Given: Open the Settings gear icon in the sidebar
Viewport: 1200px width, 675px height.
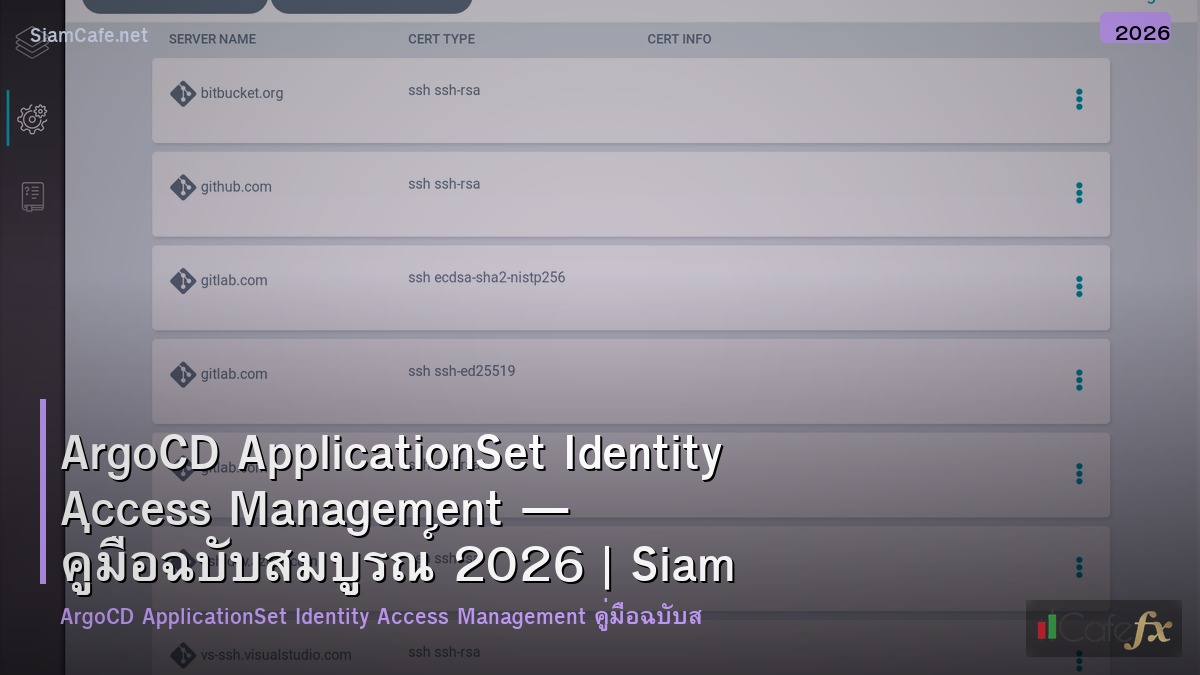Looking at the screenshot, I should click(x=32, y=118).
